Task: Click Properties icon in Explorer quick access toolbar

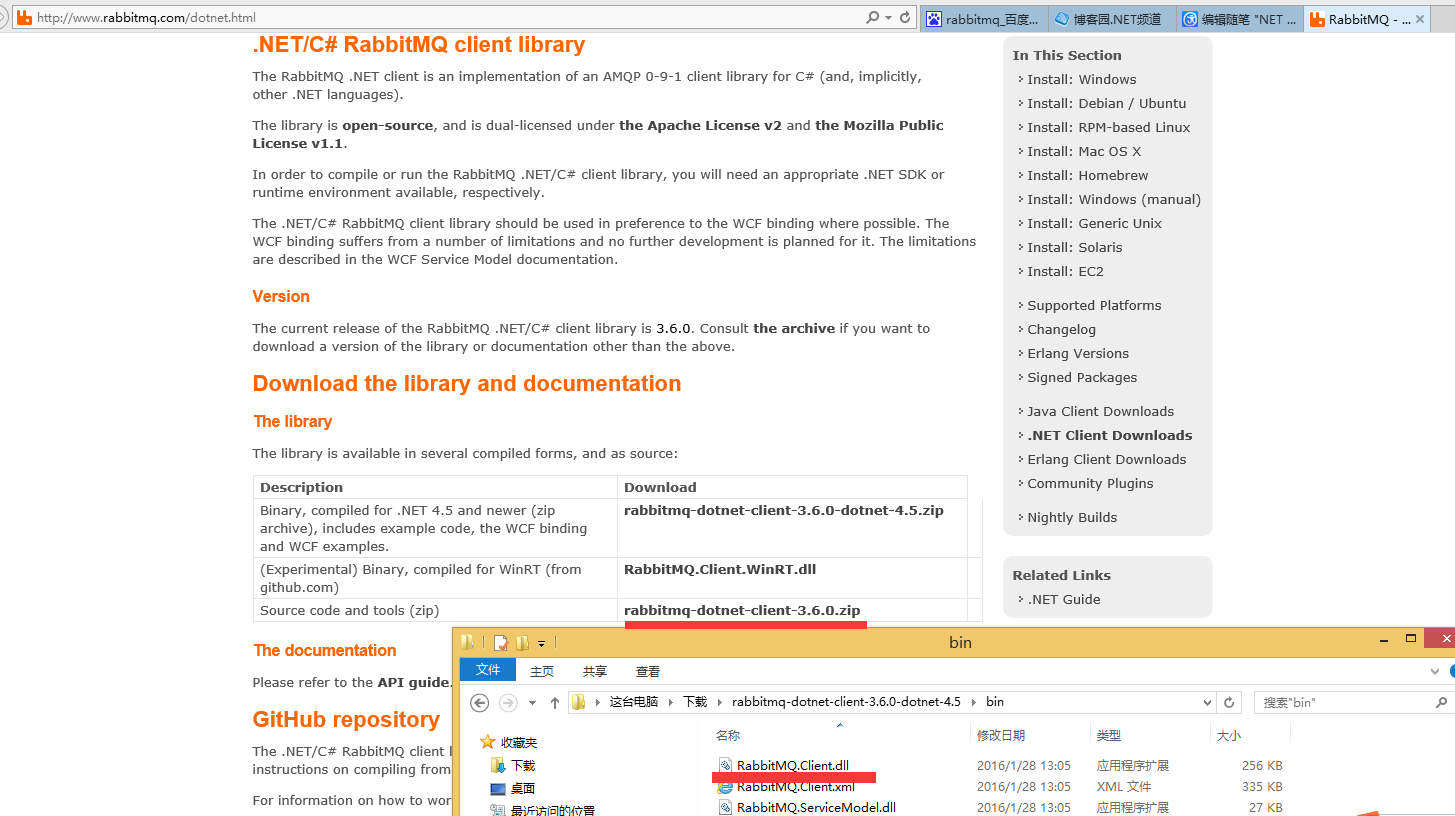Action: (501, 643)
